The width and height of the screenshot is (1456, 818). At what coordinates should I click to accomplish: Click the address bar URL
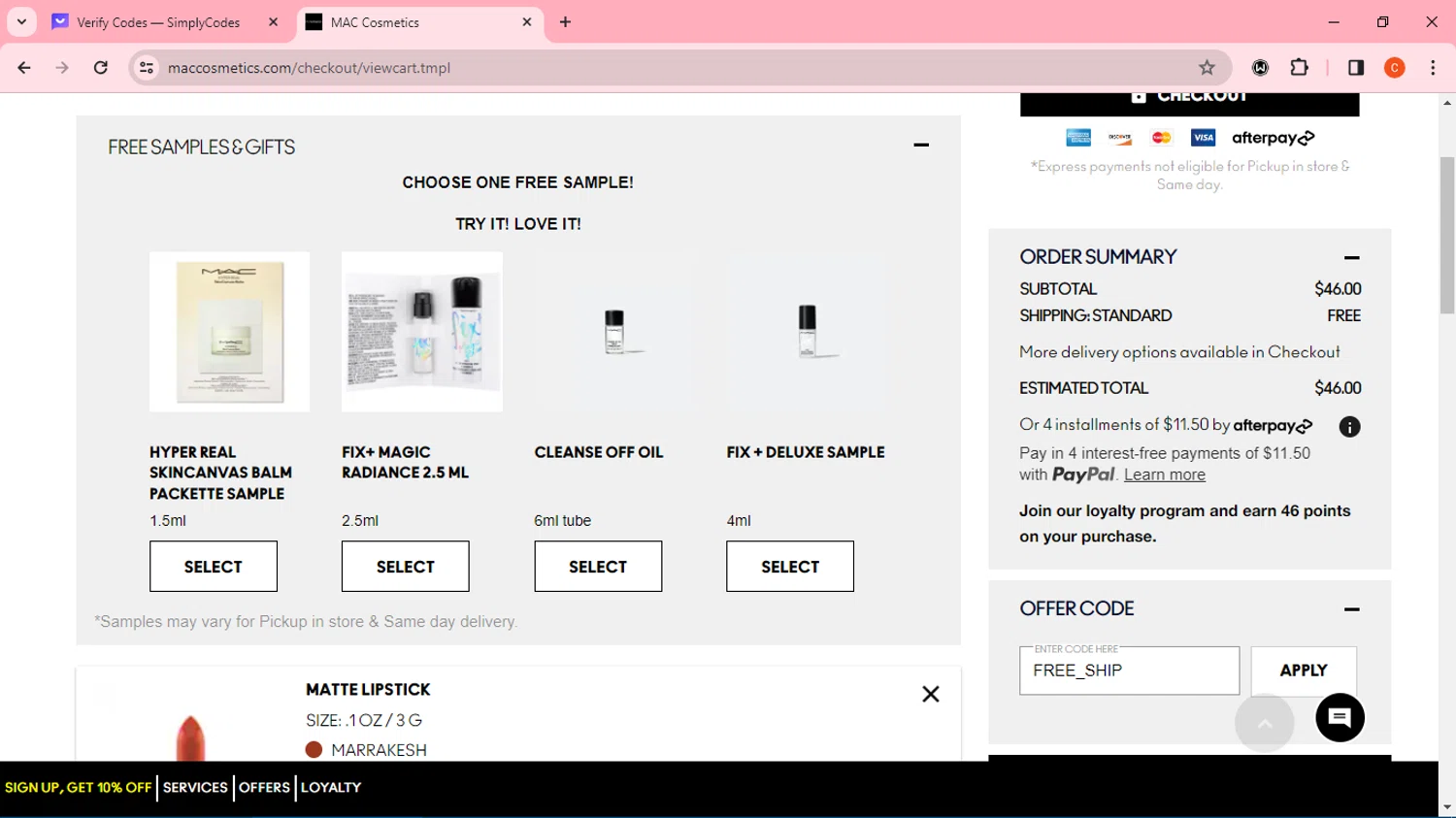click(x=309, y=68)
